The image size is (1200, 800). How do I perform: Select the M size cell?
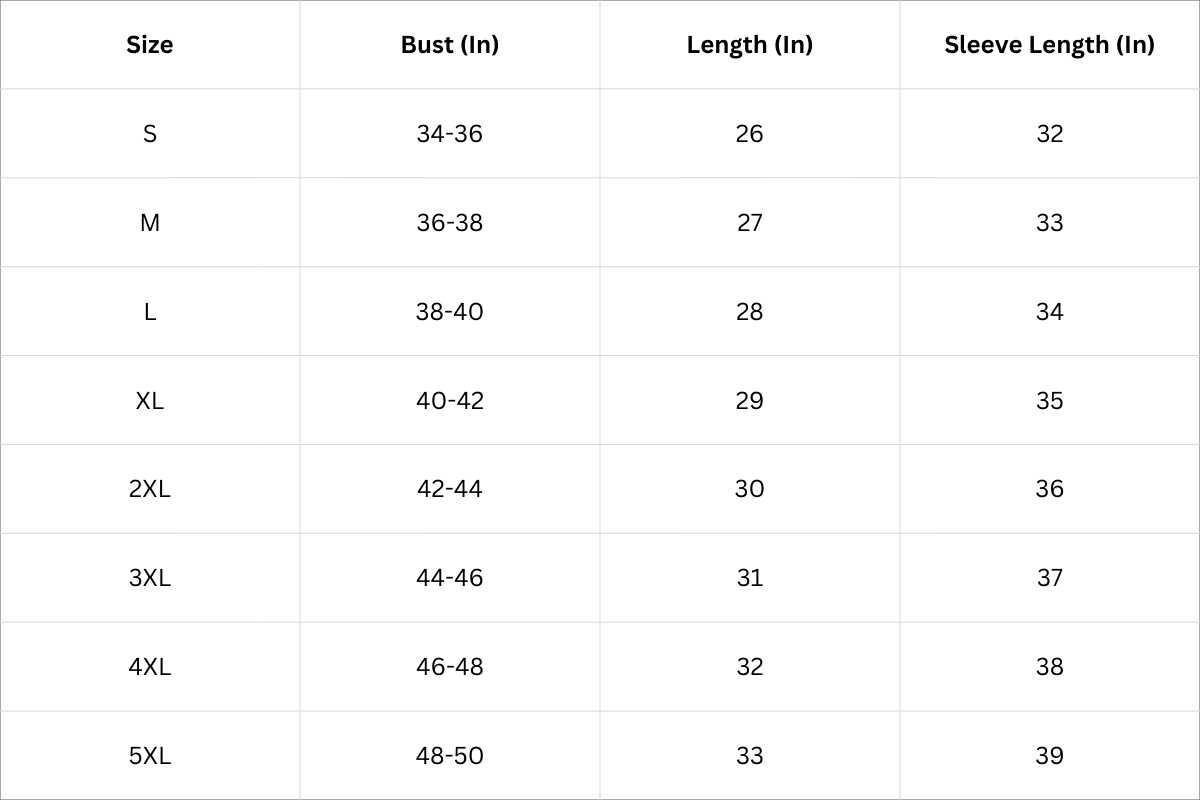(150, 223)
